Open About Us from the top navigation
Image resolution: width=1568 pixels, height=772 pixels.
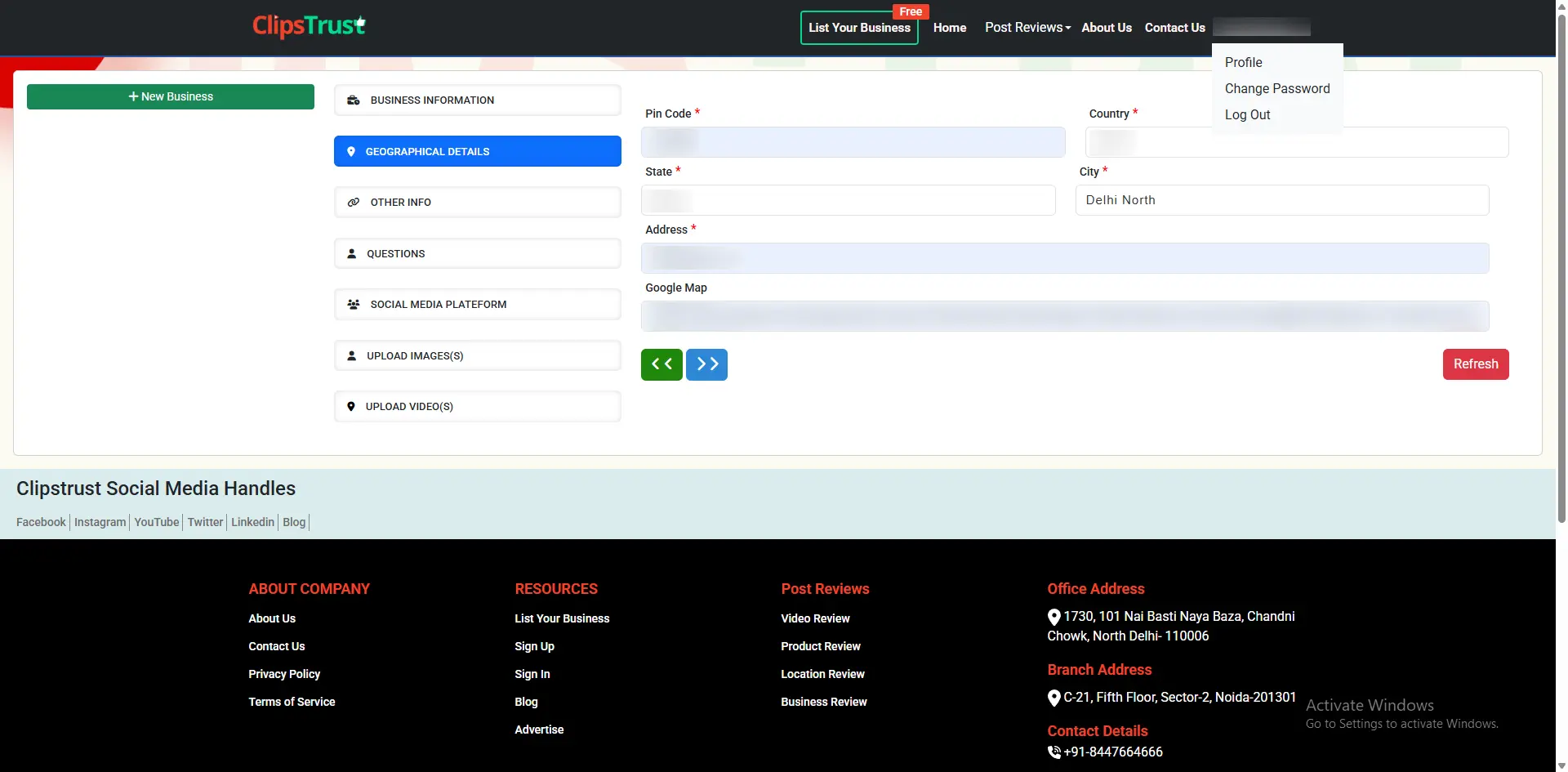point(1107,28)
